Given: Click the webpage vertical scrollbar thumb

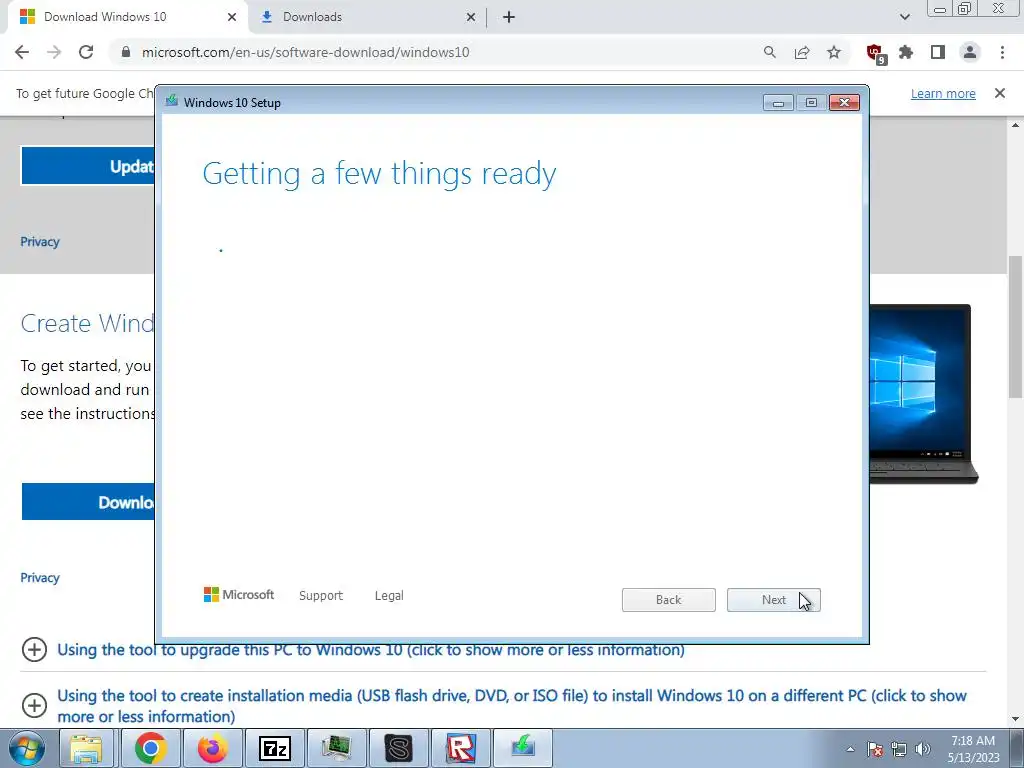Looking at the screenshot, I should (1015, 327).
